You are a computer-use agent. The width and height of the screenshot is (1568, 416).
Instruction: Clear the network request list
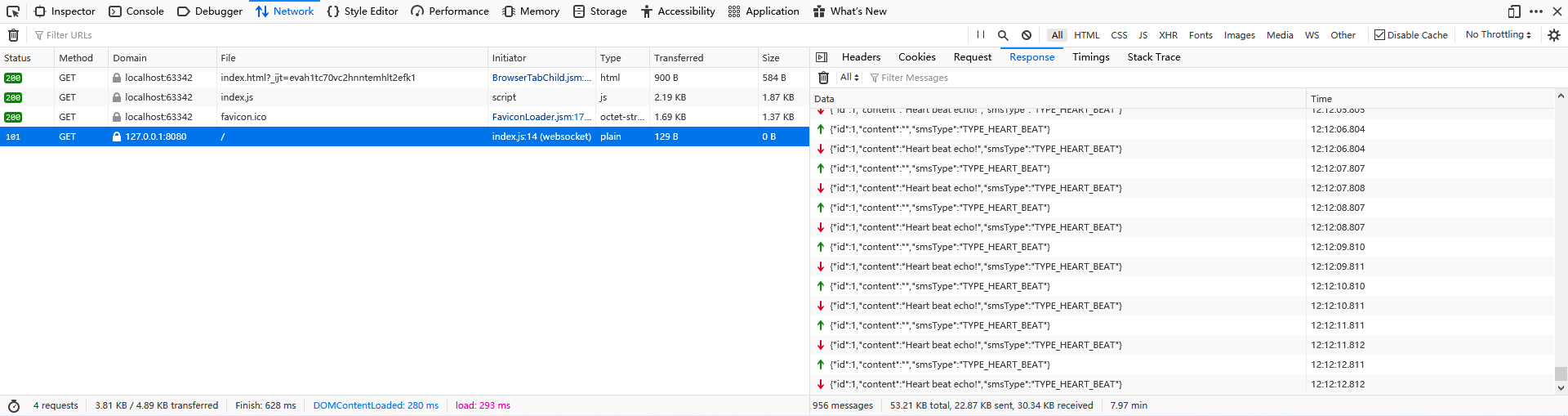(x=13, y=35)
